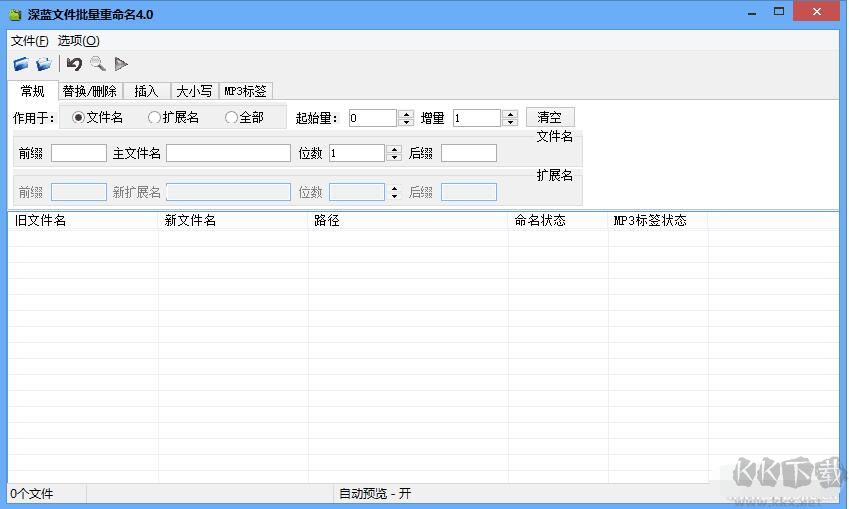Switch to the MP3标签 tab
This screenshot has width=849, height=509.
tap(245, 91)
